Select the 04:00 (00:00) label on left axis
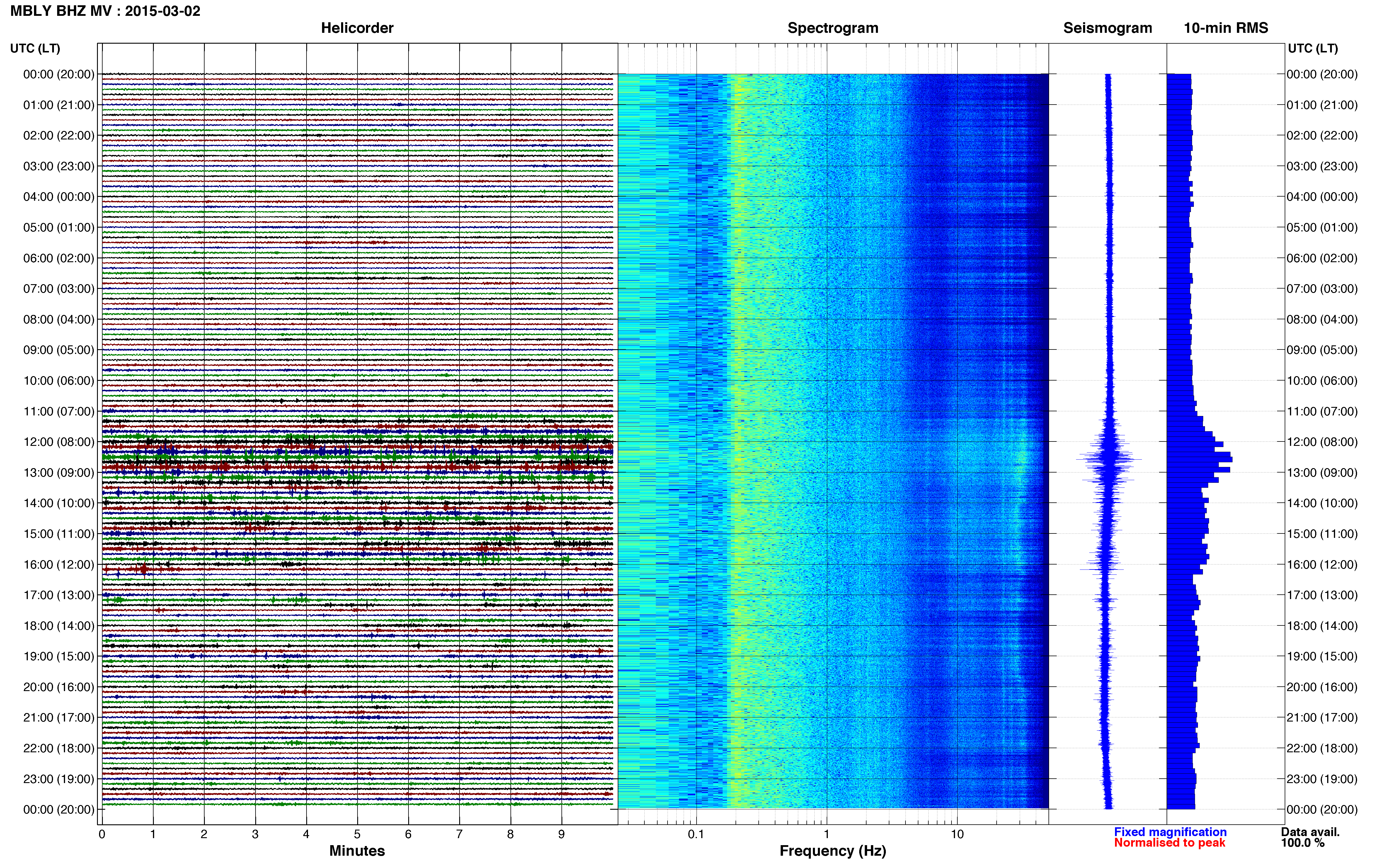 pyautogui.click(x=59, y=197)
